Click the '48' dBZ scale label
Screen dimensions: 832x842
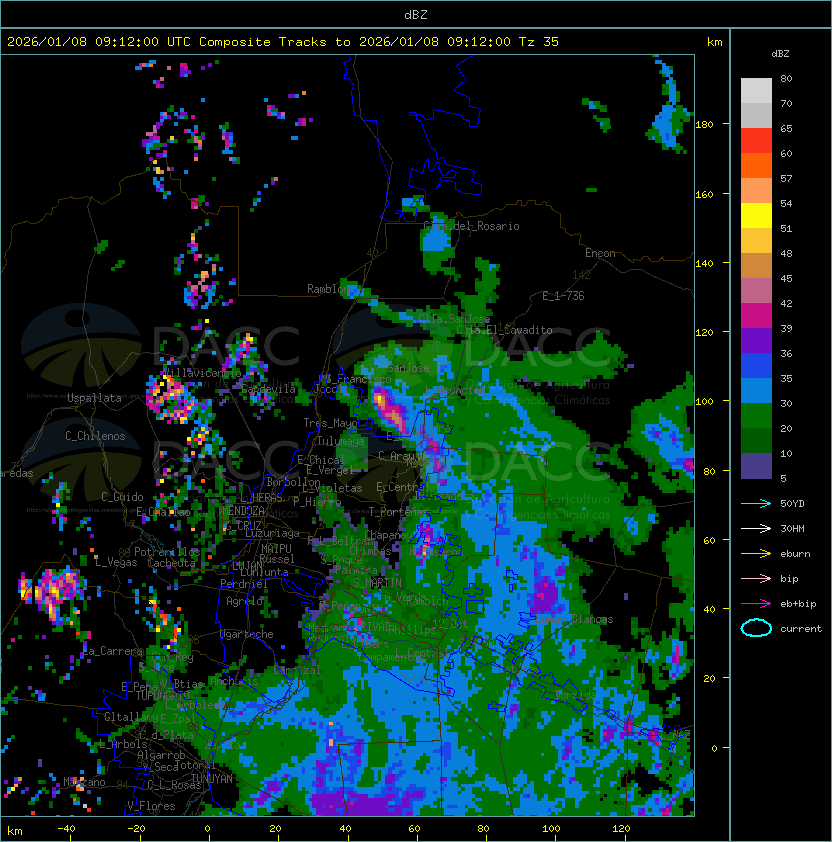[786, 253]
